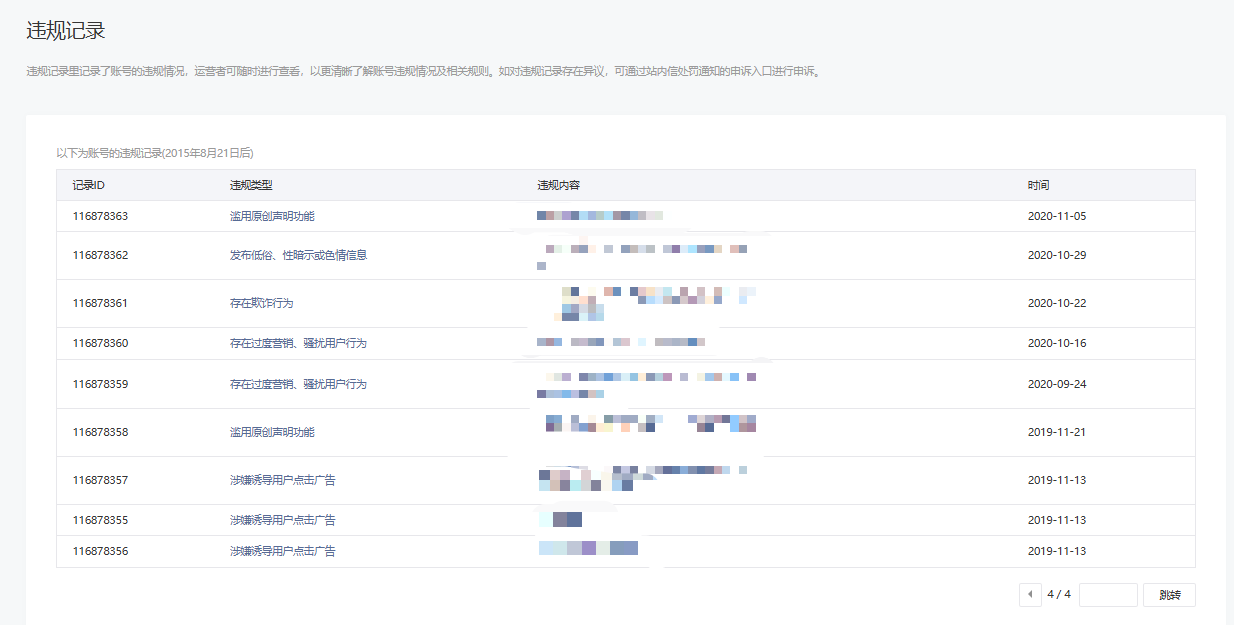Click violation content of record 116878356
Image resolution: width=1234 pixels, height=625 pixels.
click(x=588, y=548)
